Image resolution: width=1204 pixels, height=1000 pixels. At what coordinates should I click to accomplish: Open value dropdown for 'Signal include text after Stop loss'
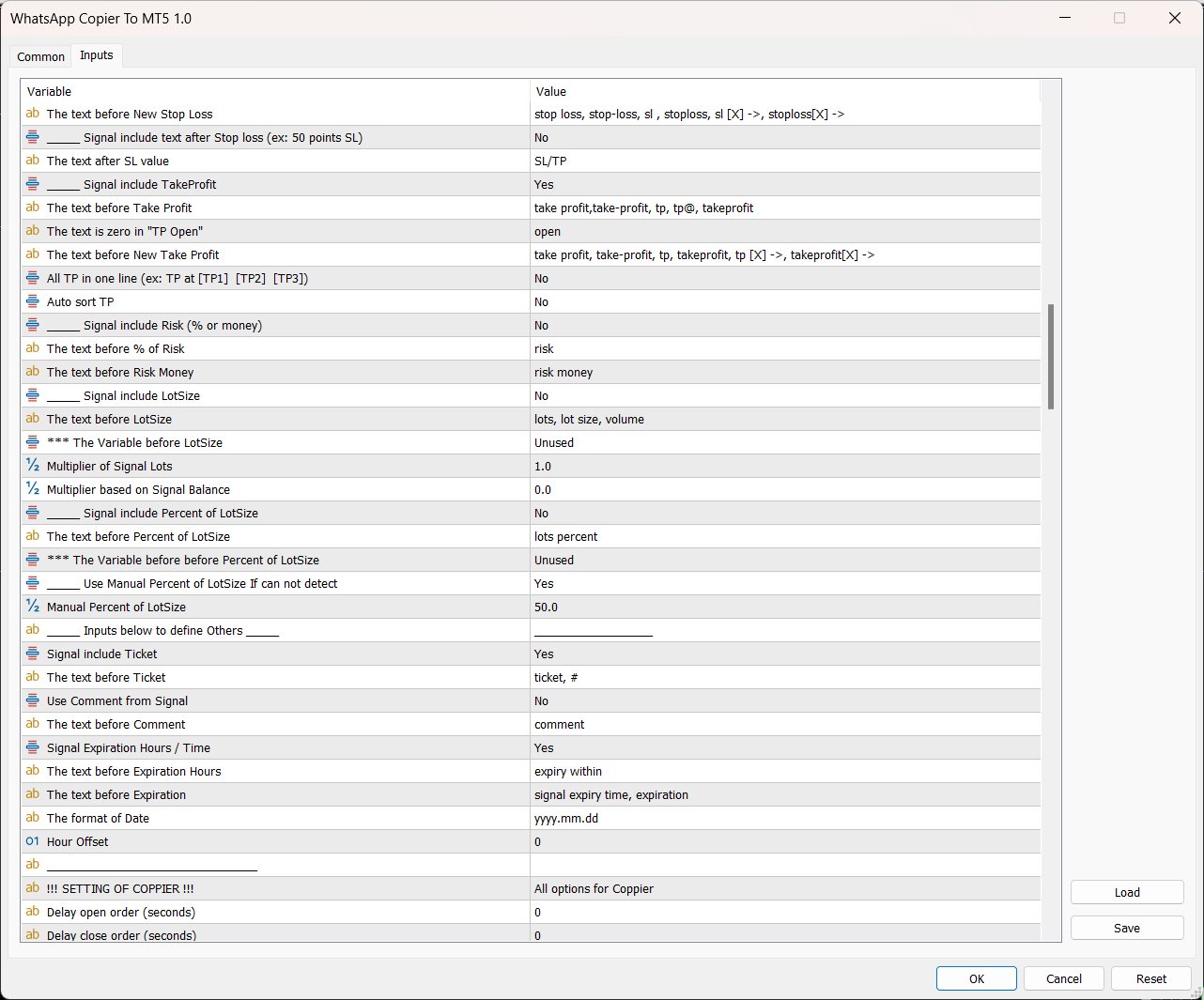pyautogui.click(x=785, y=137)
